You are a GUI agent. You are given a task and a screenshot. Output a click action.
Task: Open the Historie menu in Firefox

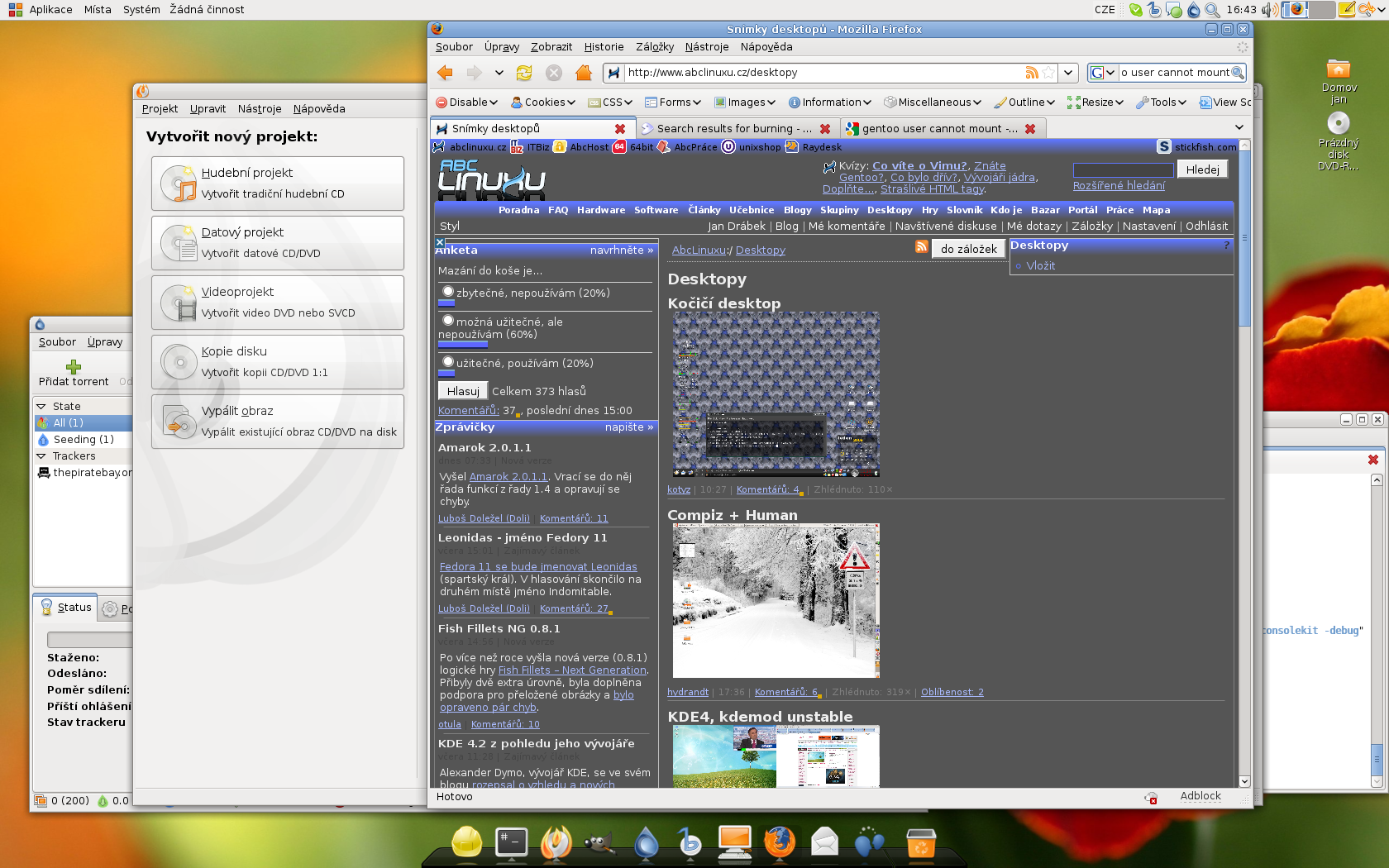coord(604,47)
